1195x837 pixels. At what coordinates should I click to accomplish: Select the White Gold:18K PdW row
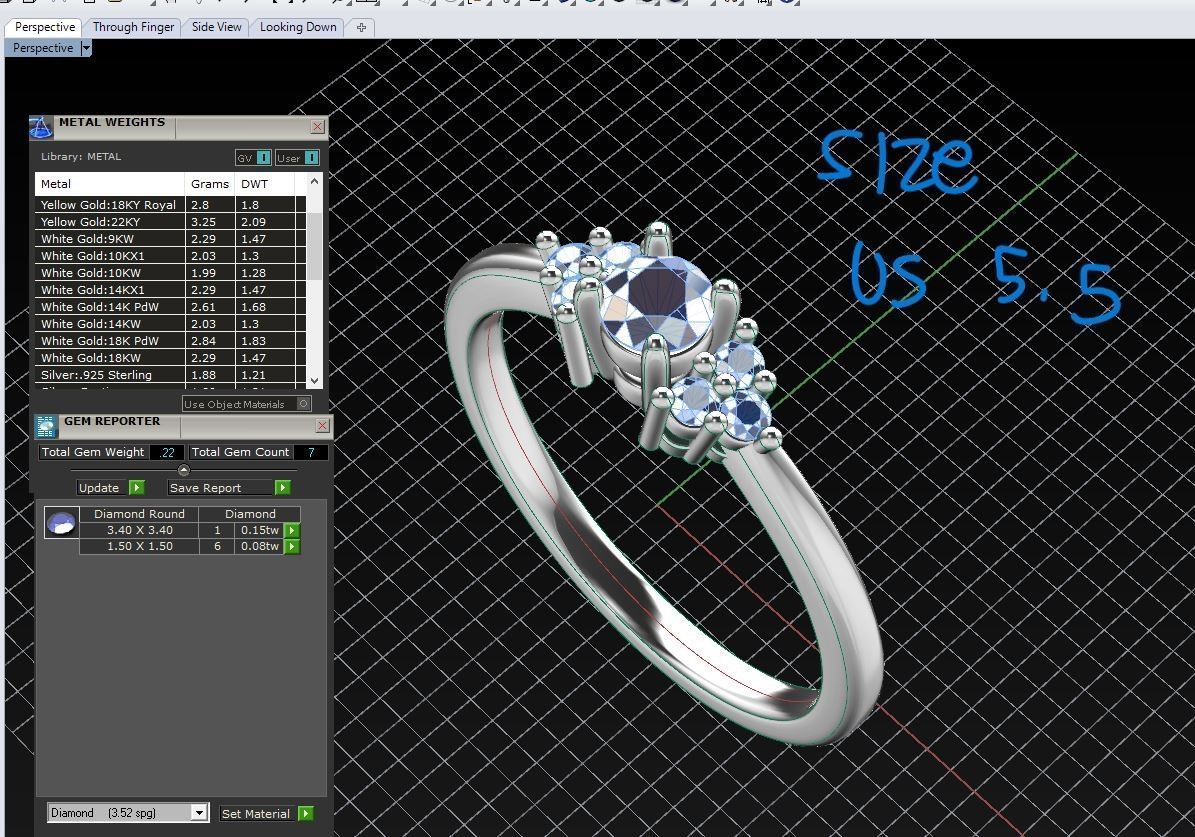click(171, 341)
